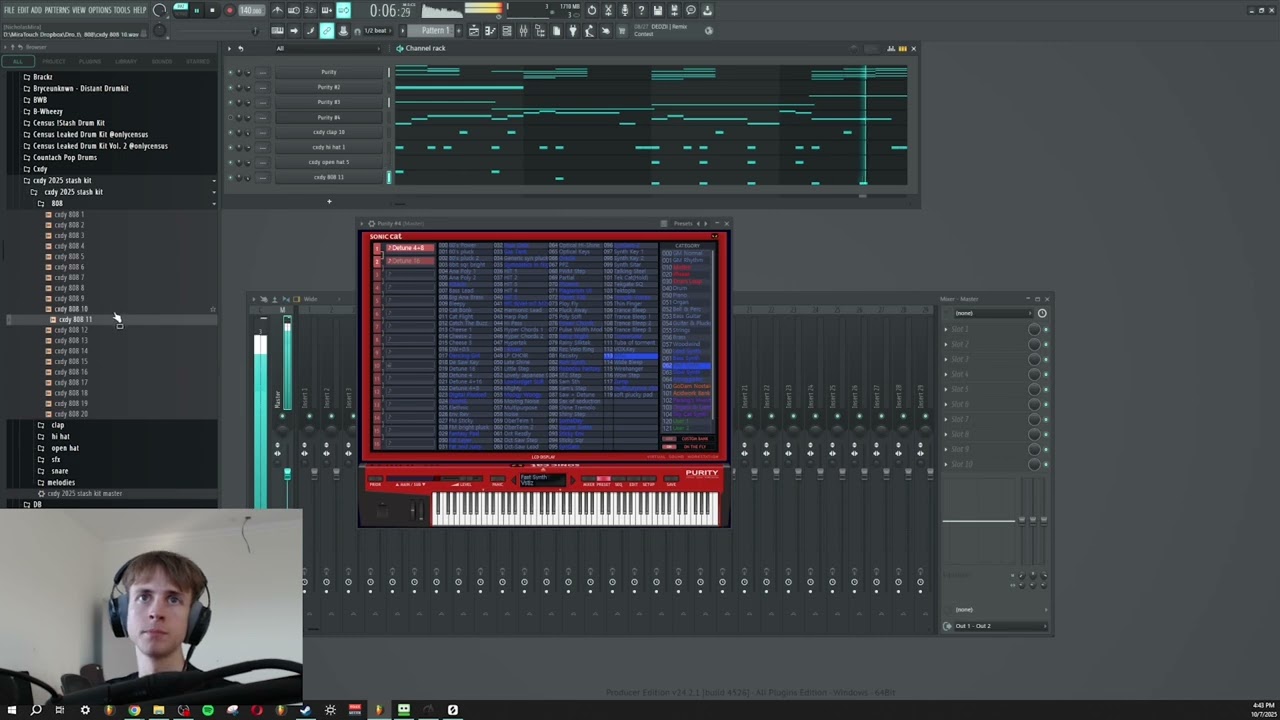The height and width of the screenshot is (720, 1280).
Task: Click the help question mark icon
Action: point(641,10)
